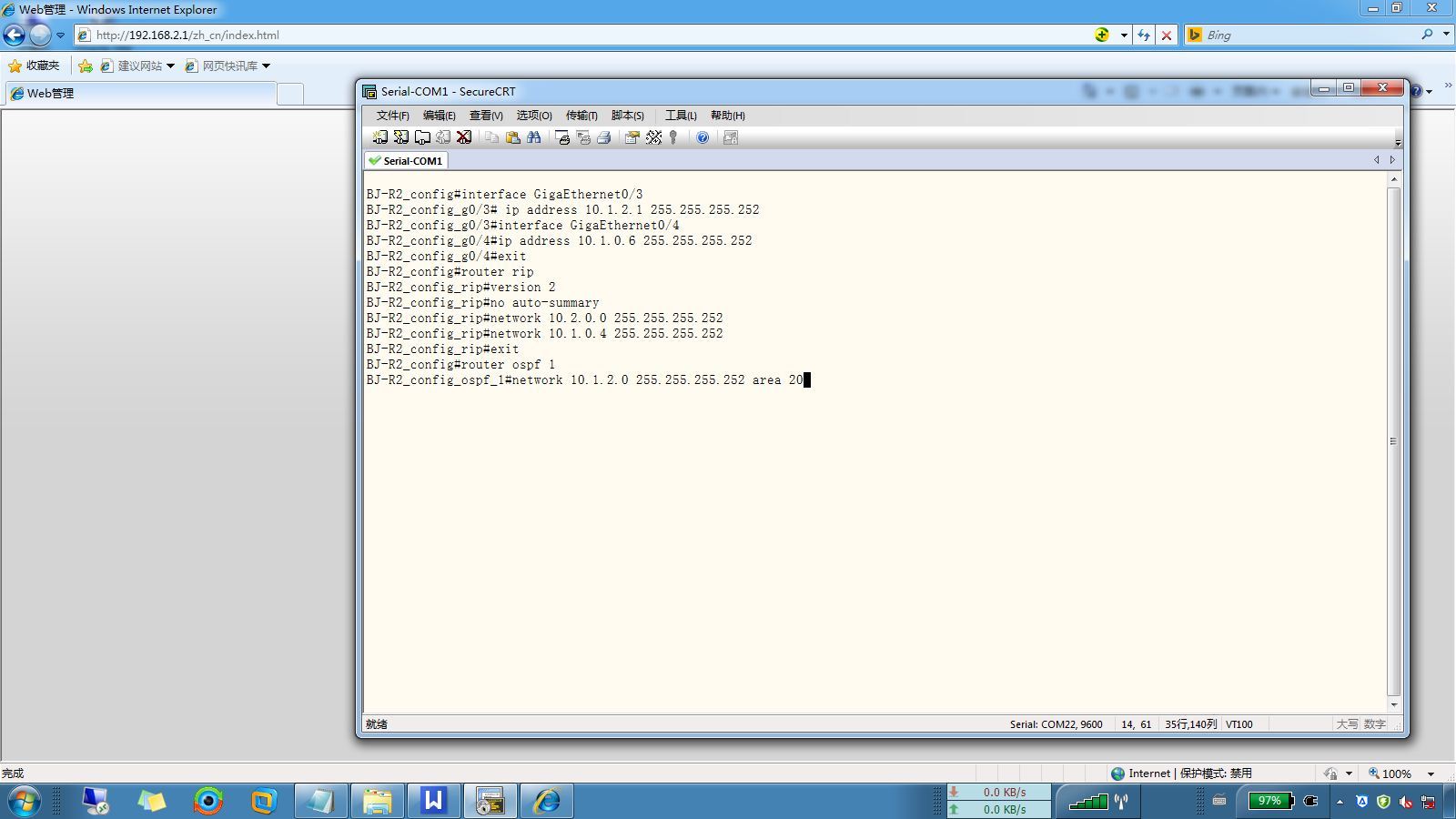Show hidden tray icons arrow
The image size is (1456, 819).
pyautogui.click(x=1340, y=802)
